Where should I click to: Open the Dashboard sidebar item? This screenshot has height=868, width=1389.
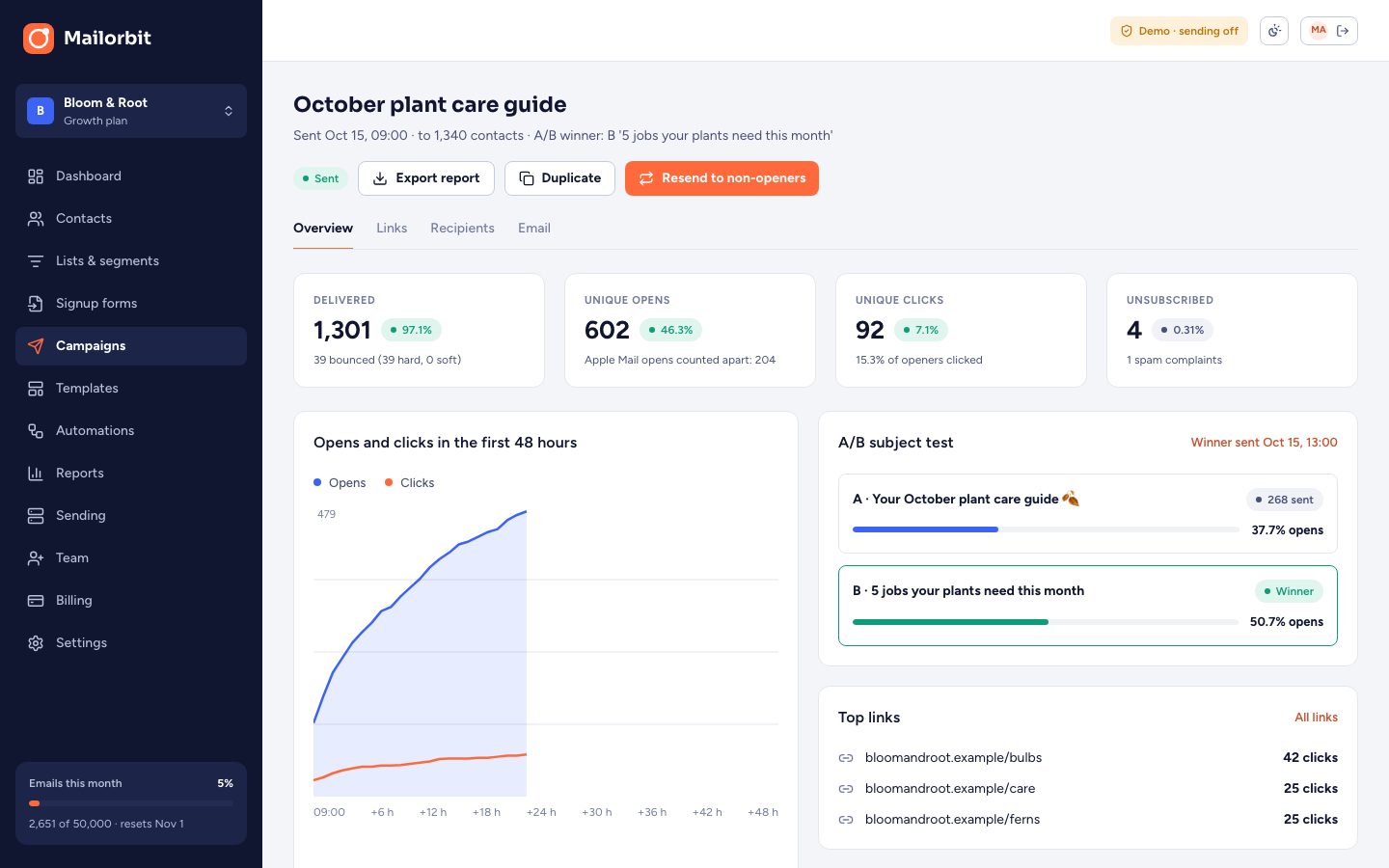(131, 176)
